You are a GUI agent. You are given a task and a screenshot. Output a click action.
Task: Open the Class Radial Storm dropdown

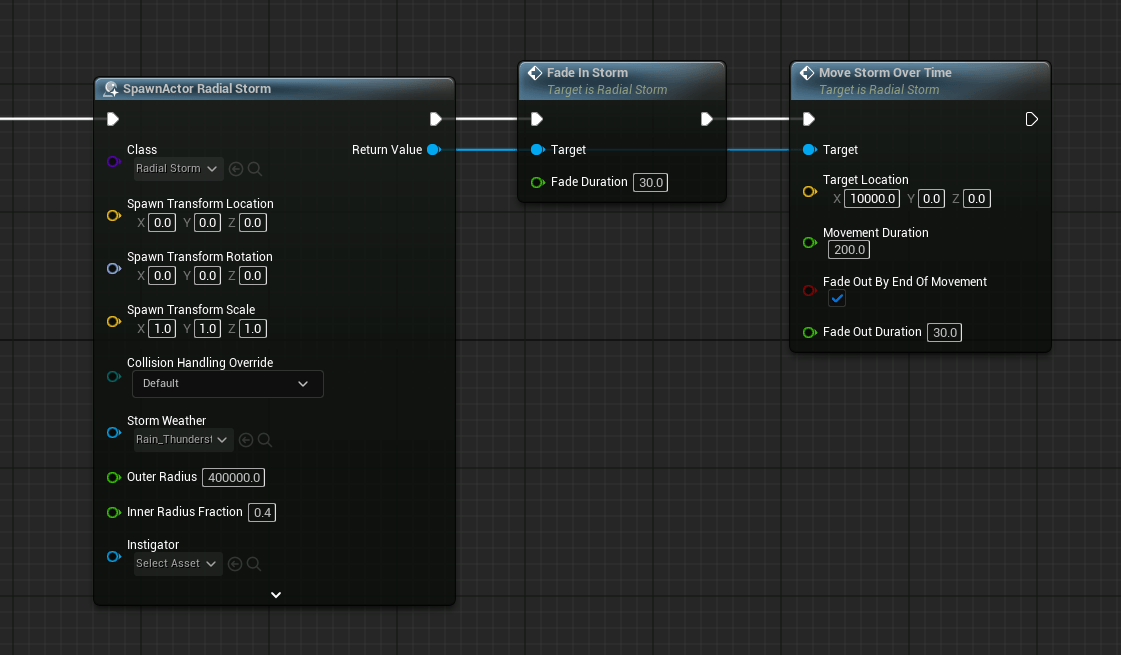177,169
